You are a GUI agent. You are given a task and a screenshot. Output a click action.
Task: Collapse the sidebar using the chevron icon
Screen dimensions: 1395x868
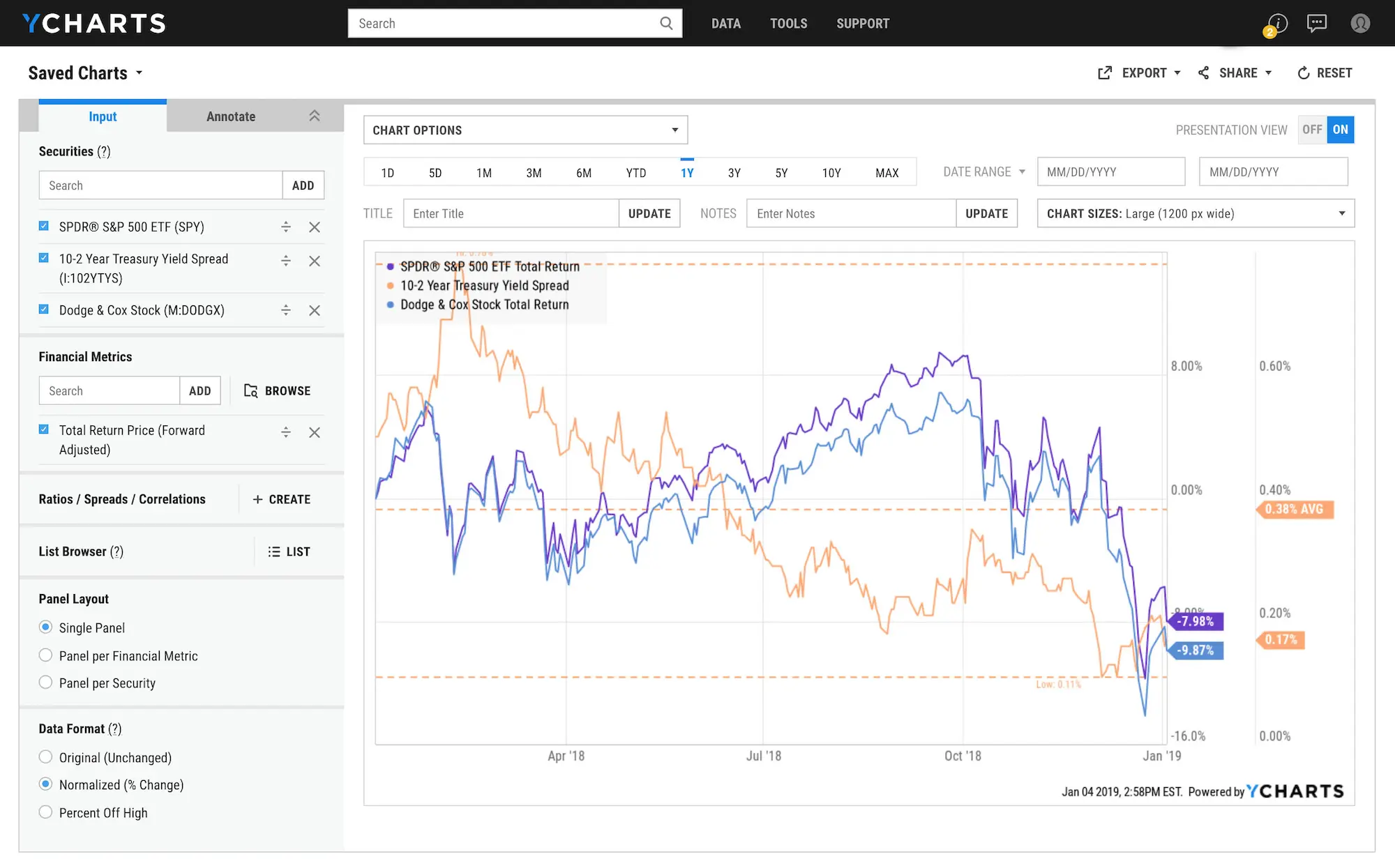click(315, 116)
